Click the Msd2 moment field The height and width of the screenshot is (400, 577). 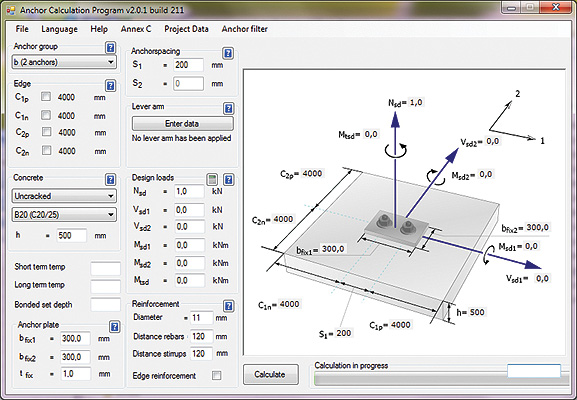(x=190, y=263)
